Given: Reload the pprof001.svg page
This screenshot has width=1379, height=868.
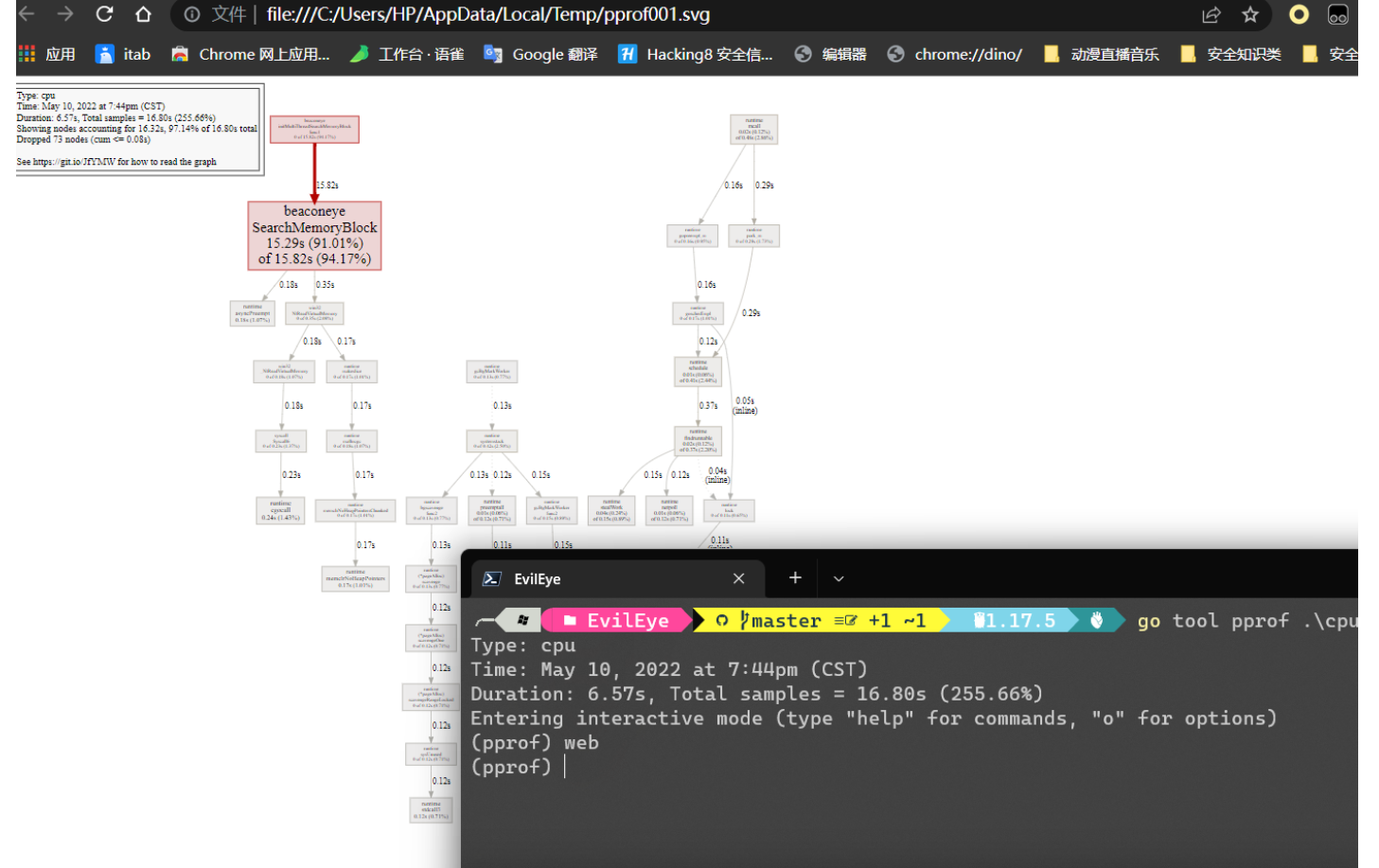Looking at the screenshot, I should point(104,14).
